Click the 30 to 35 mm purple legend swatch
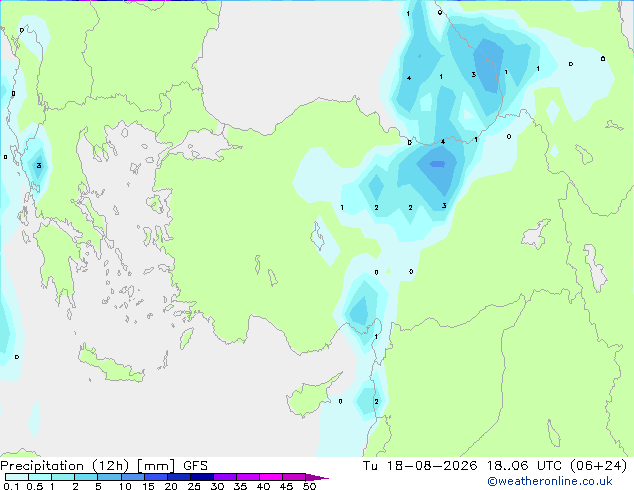 (225, 477)
